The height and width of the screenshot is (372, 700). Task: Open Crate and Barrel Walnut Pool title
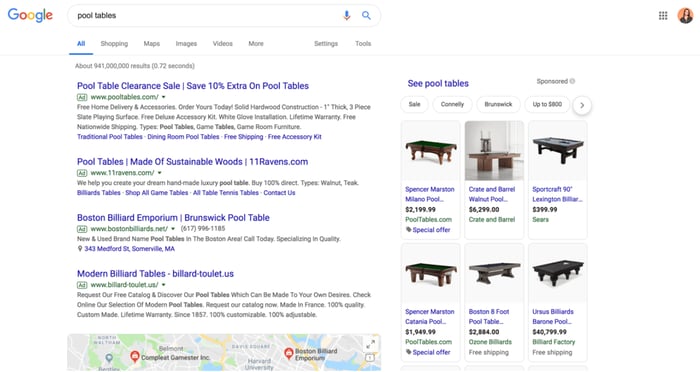pos(492,194)
